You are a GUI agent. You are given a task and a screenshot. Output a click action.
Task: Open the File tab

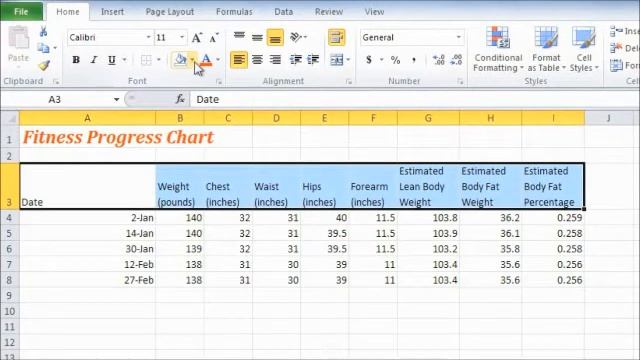coord(21,11)
